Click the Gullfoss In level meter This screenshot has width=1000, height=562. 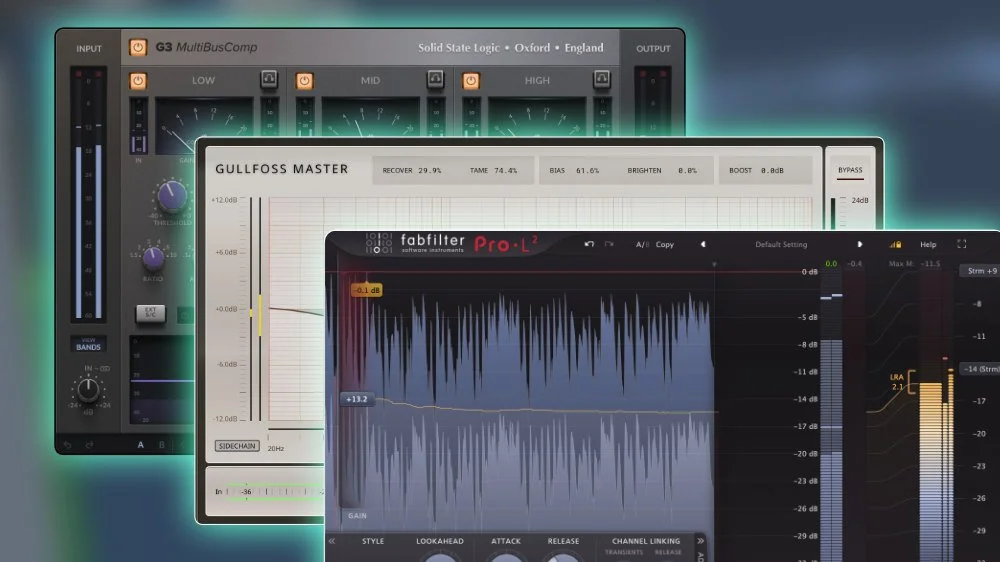274,491
